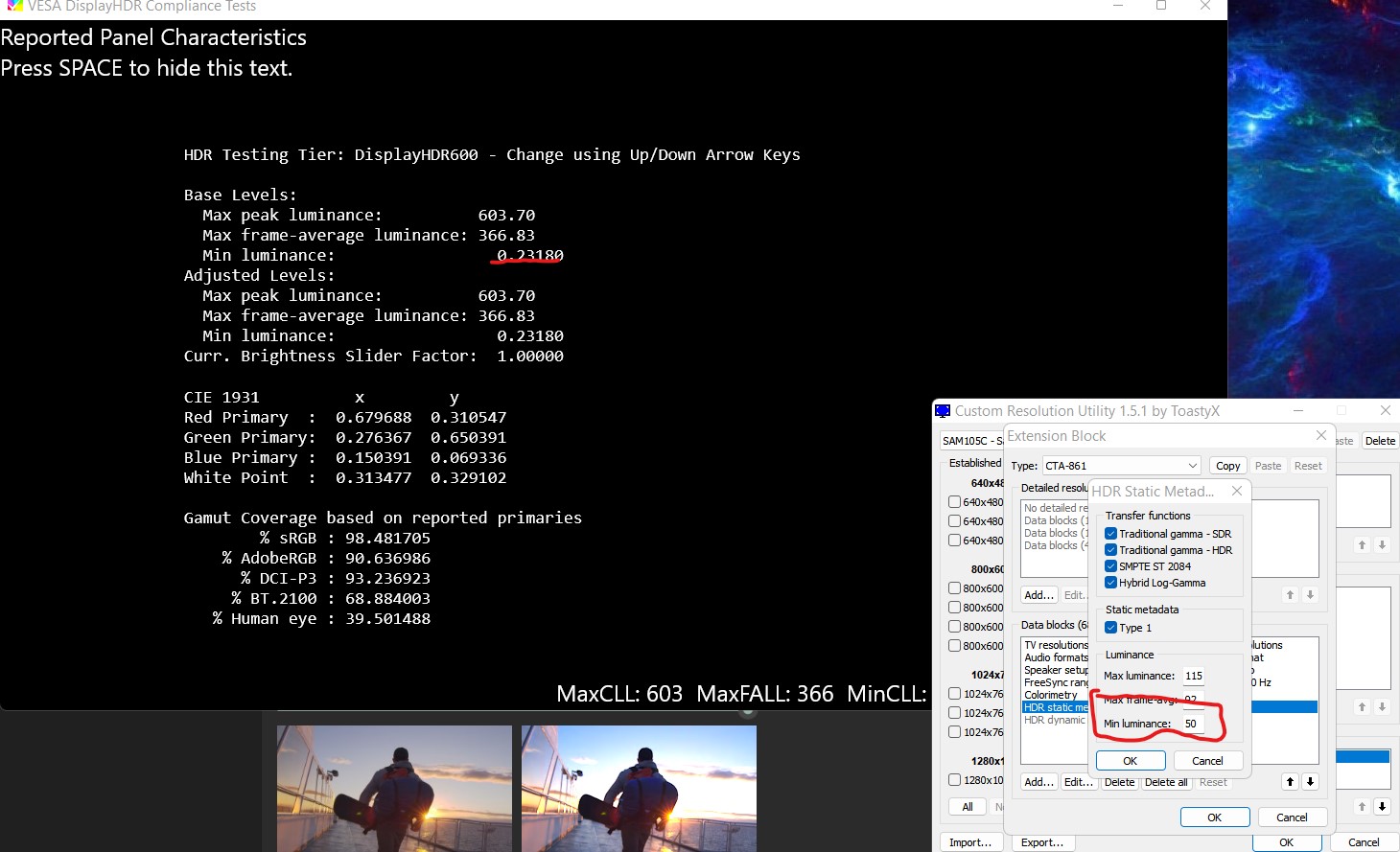This screenshot has height=852, width=1400.
Task: Click the left snowboarder photo thumbnail
Action: [394, 789]
